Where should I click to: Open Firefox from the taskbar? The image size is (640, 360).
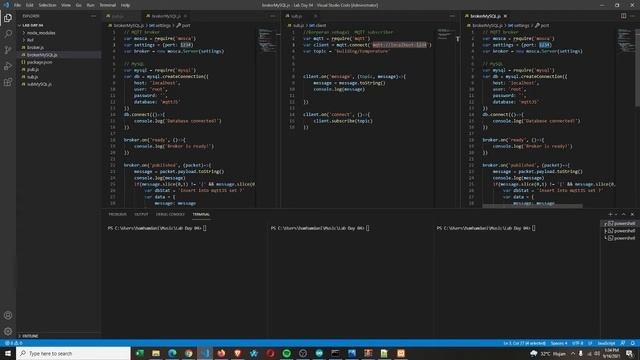pos(221,353)
